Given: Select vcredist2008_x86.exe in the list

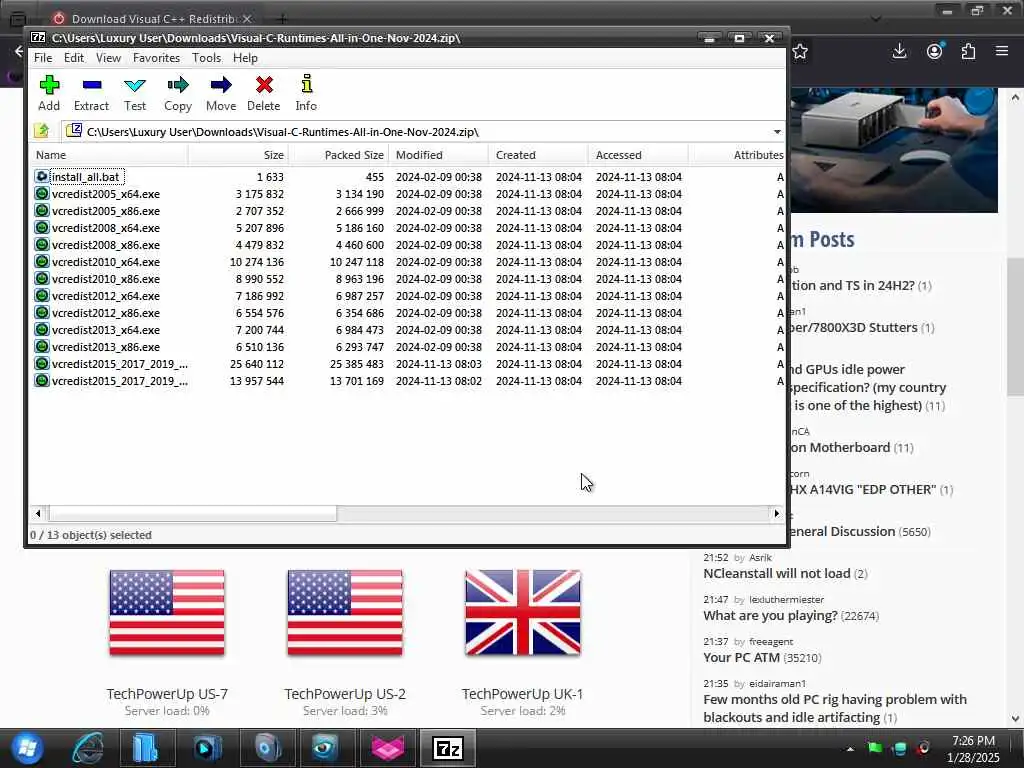Looking at the screenshot, I should [x=106, y=245].
